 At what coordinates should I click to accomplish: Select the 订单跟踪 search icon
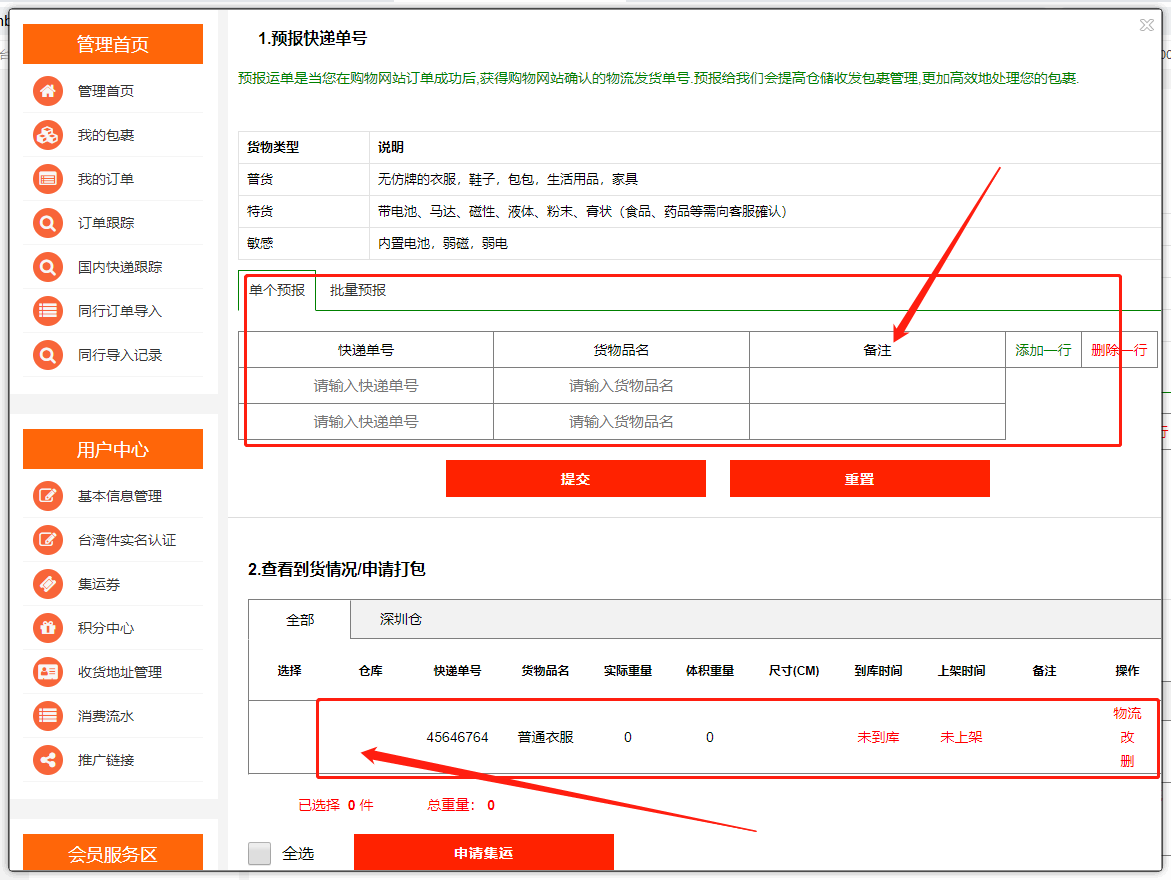[x=48, y=223]
